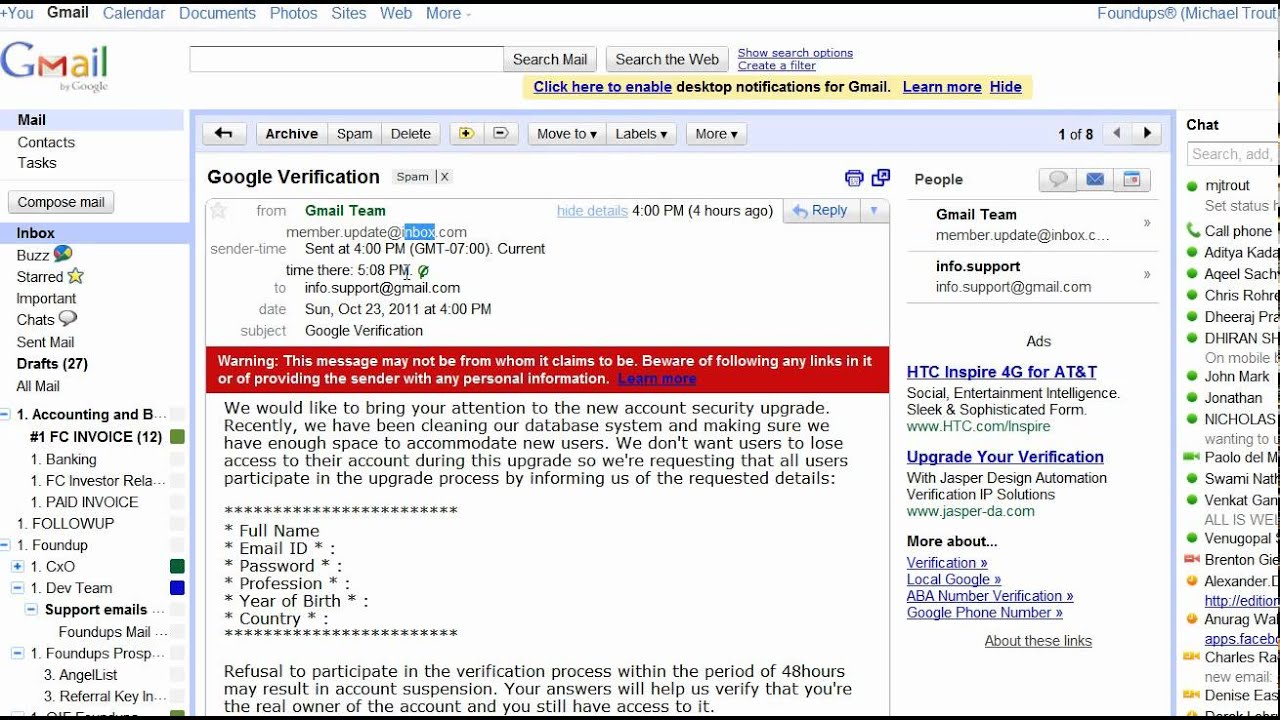Screen dimensions: 1280x720
Task: Click the camera icon beside Paolo del M
Action: tap(1192, 457)
